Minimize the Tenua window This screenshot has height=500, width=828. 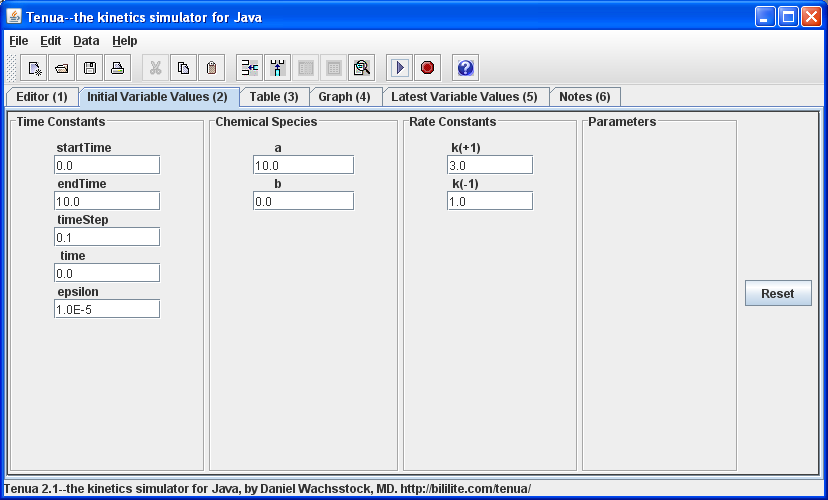click(764, 16)
